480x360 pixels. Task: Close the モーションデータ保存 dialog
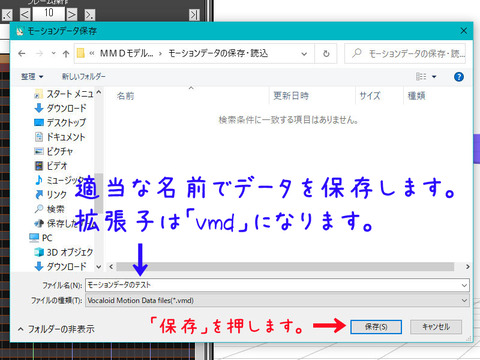click(x=464, y=31)
